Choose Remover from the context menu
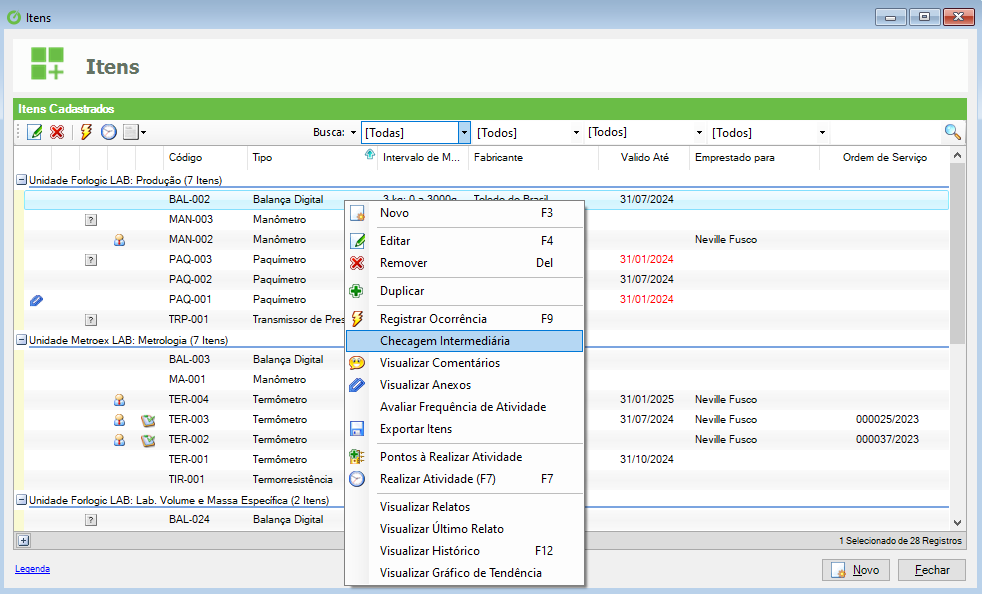This screenshot has width=982, height=594. pyautogui.click(x=464, y=263)
